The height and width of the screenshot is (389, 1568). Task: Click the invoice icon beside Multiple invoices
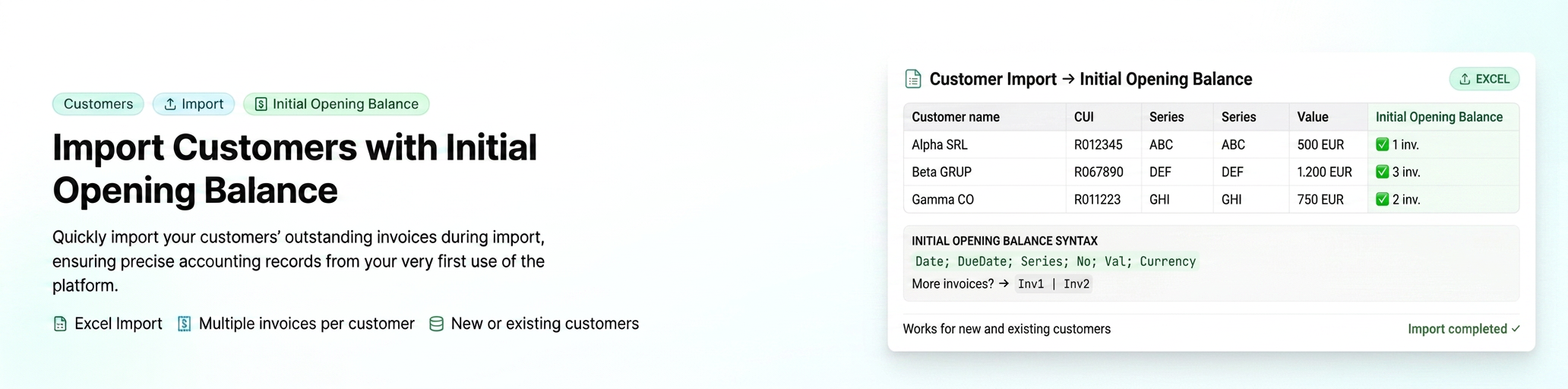tap(184, 324)
